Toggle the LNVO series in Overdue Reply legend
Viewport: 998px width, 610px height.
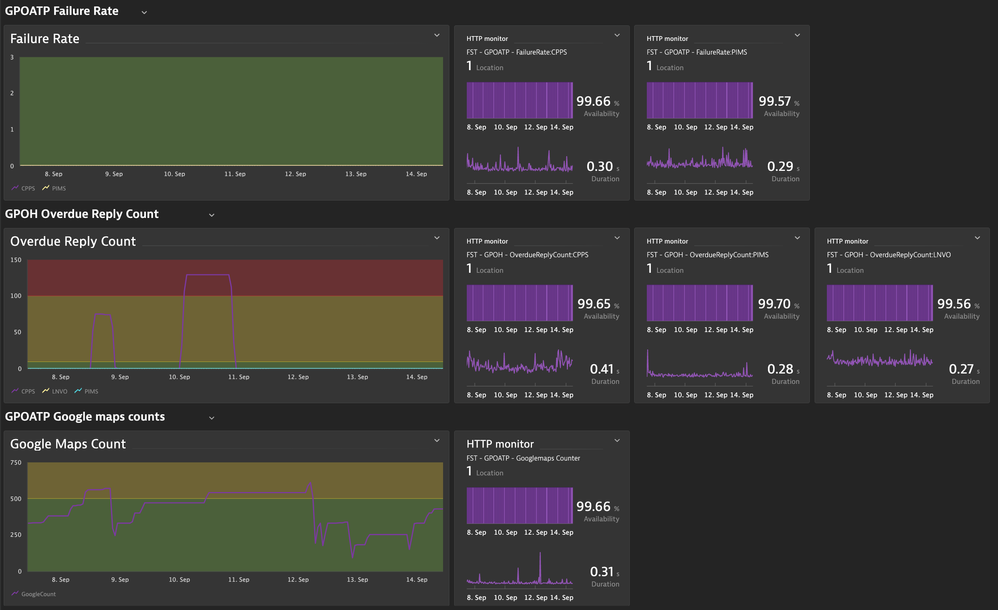[x=56, y=391]
